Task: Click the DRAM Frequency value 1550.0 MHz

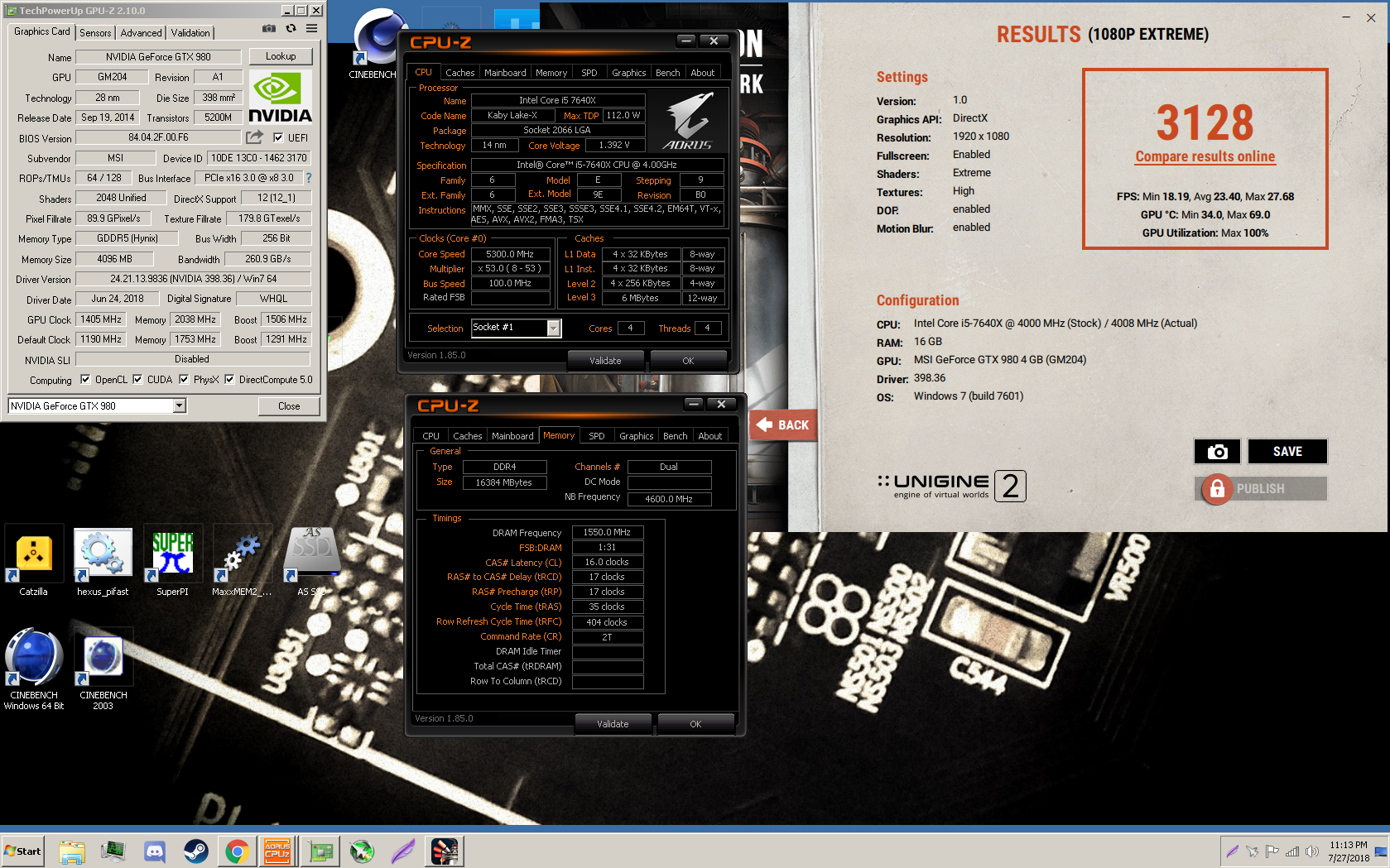Action: (x=607, y=533)
